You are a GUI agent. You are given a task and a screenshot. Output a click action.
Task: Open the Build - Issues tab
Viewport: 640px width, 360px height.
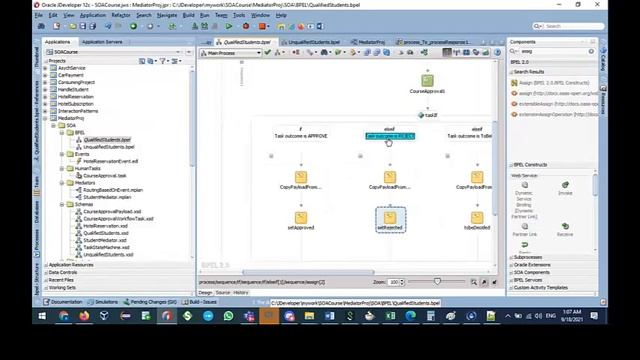(200, 302)
